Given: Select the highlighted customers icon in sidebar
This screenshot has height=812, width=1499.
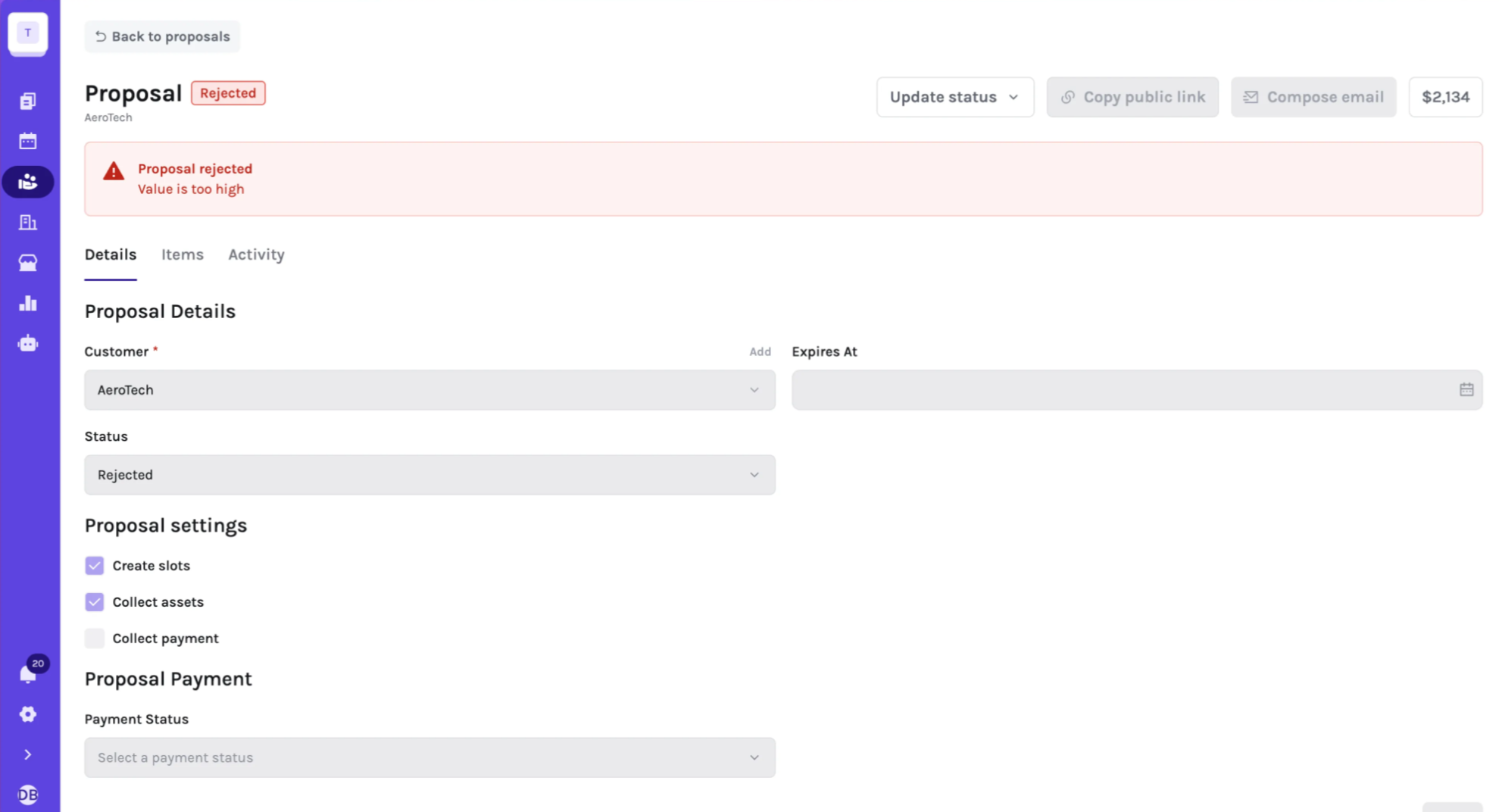Looking at the screenshot, I should (x=28, y=182).
